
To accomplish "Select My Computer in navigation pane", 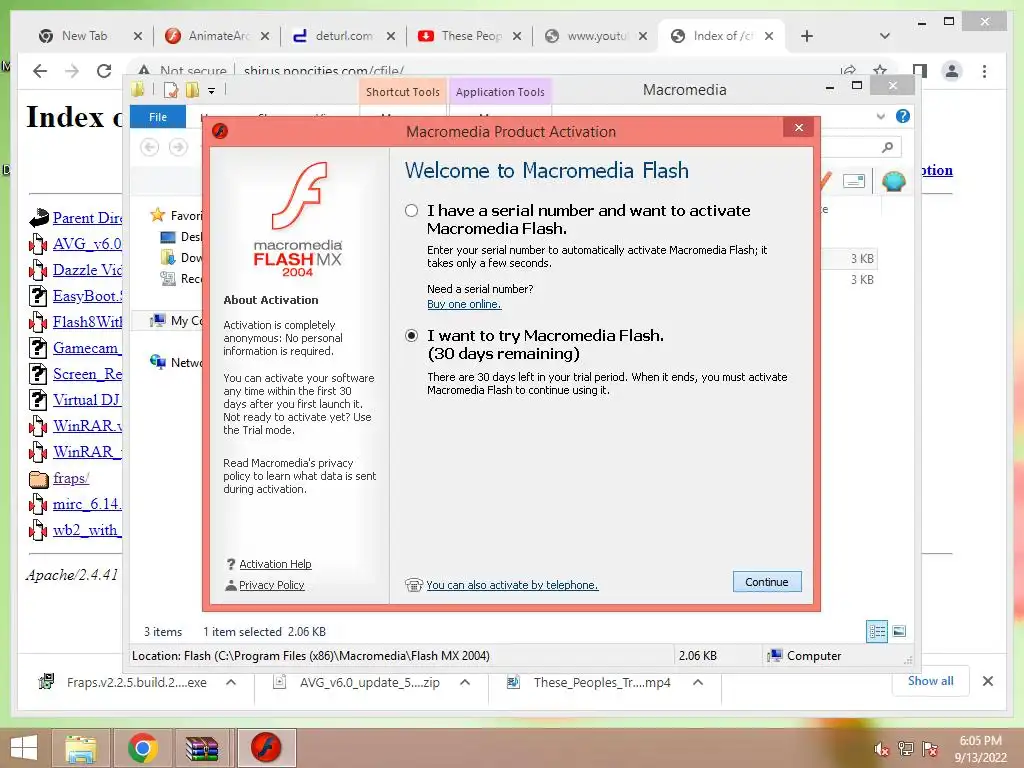I will click(x=176, y=321).
